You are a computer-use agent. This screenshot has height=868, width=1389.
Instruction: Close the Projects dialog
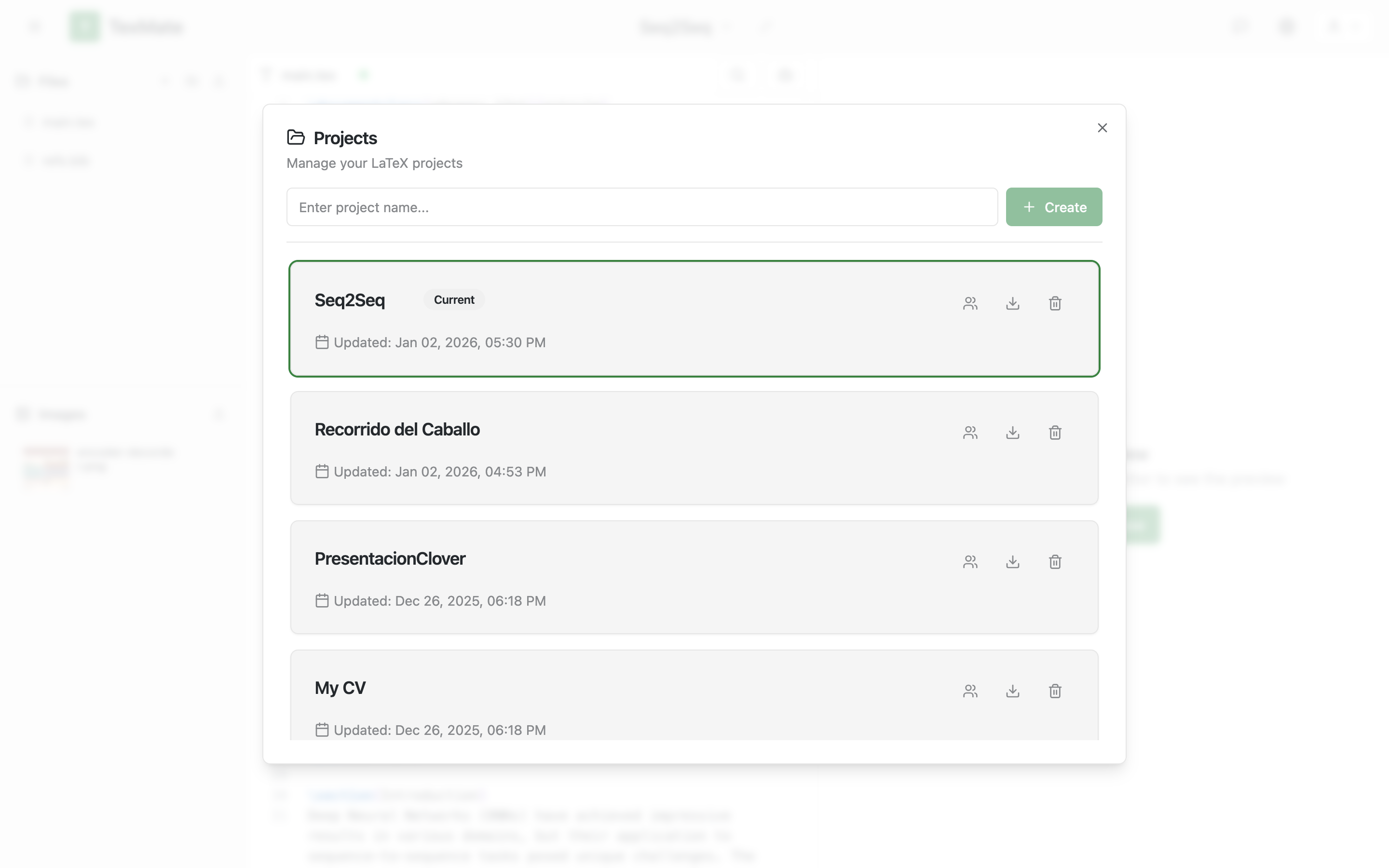[x=1102, y=127]
